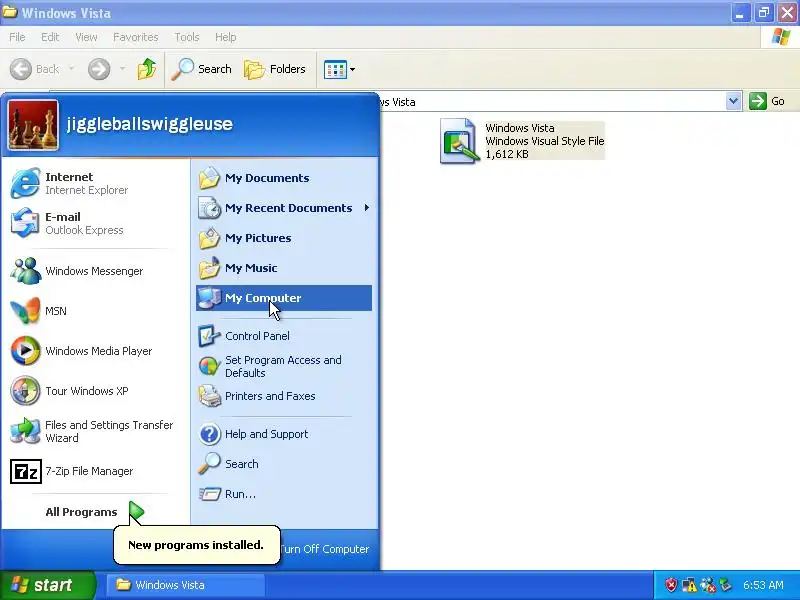Open the Tools menu
This screenshot has width=800, height=600.
click(x=187, y=37)
